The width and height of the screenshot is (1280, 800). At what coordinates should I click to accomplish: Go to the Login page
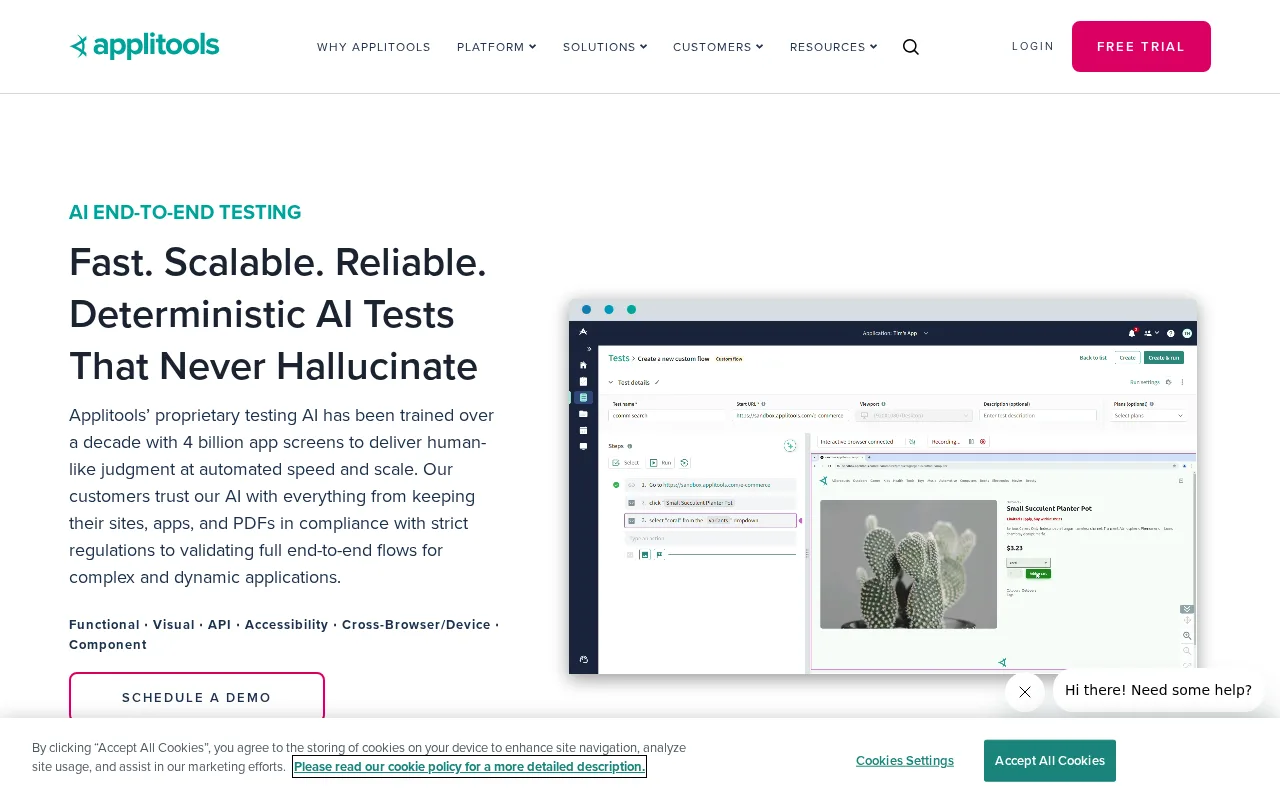[x=1033, y=46]
